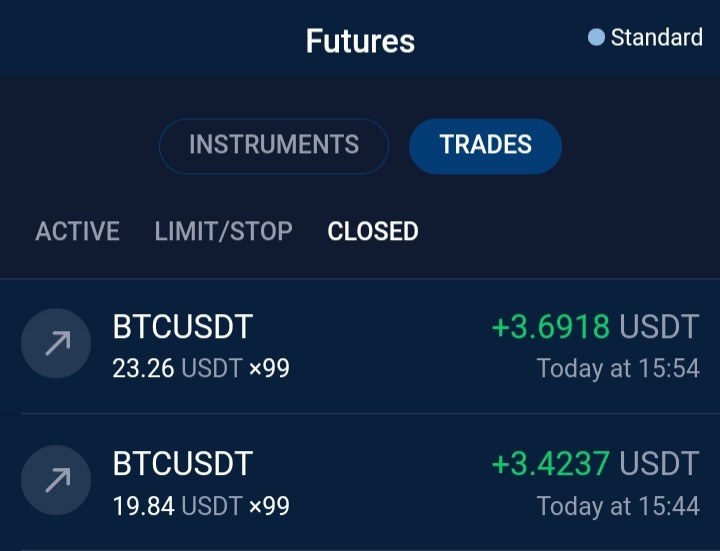Viewport: 720px width, 551px height.
Task: Click the +3.4237 USDT profit value
Action: [x=596, y=464]
